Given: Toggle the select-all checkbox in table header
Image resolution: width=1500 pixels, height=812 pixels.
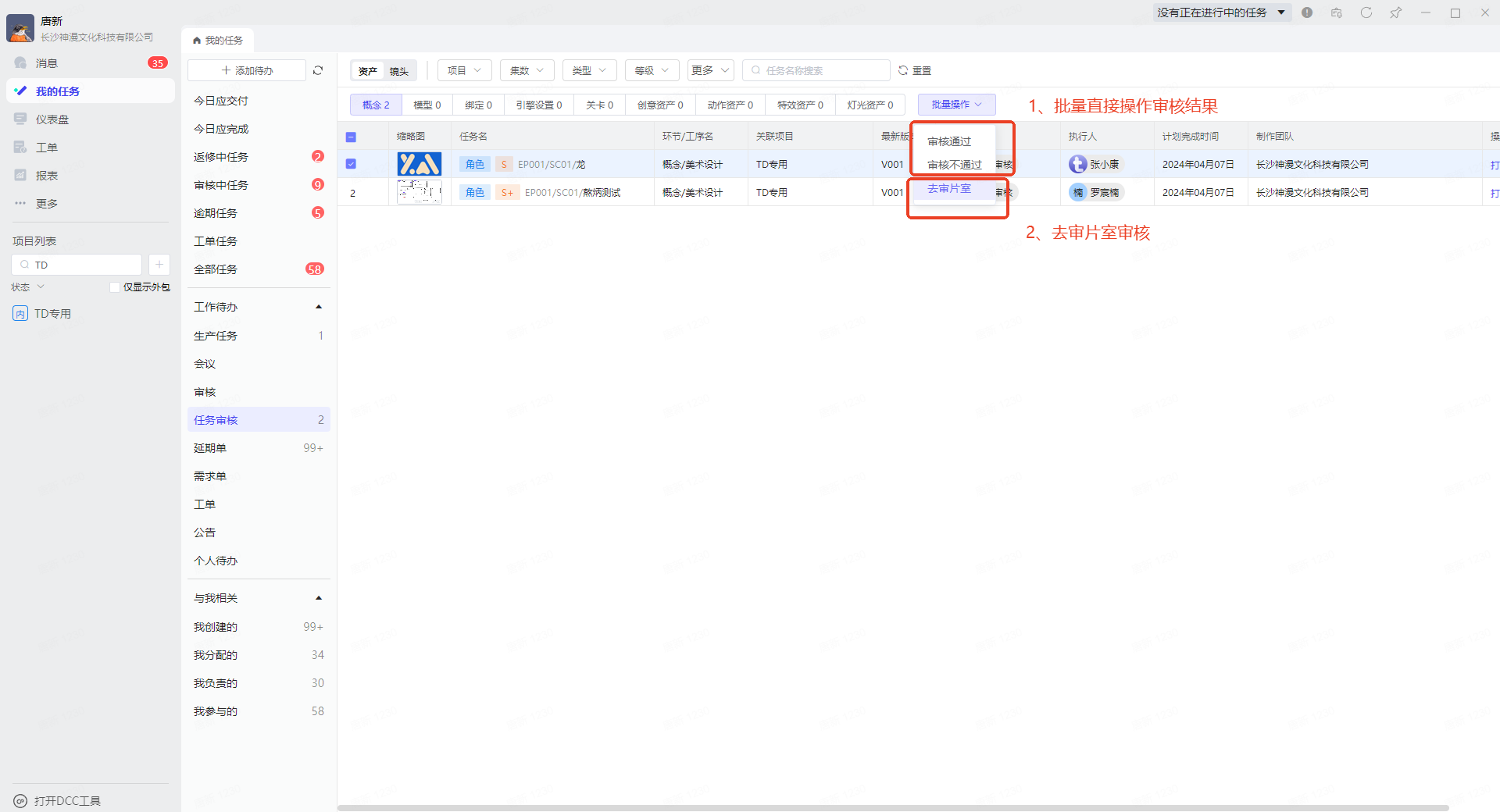Looking at the screenshot, I should click(351, 137).
